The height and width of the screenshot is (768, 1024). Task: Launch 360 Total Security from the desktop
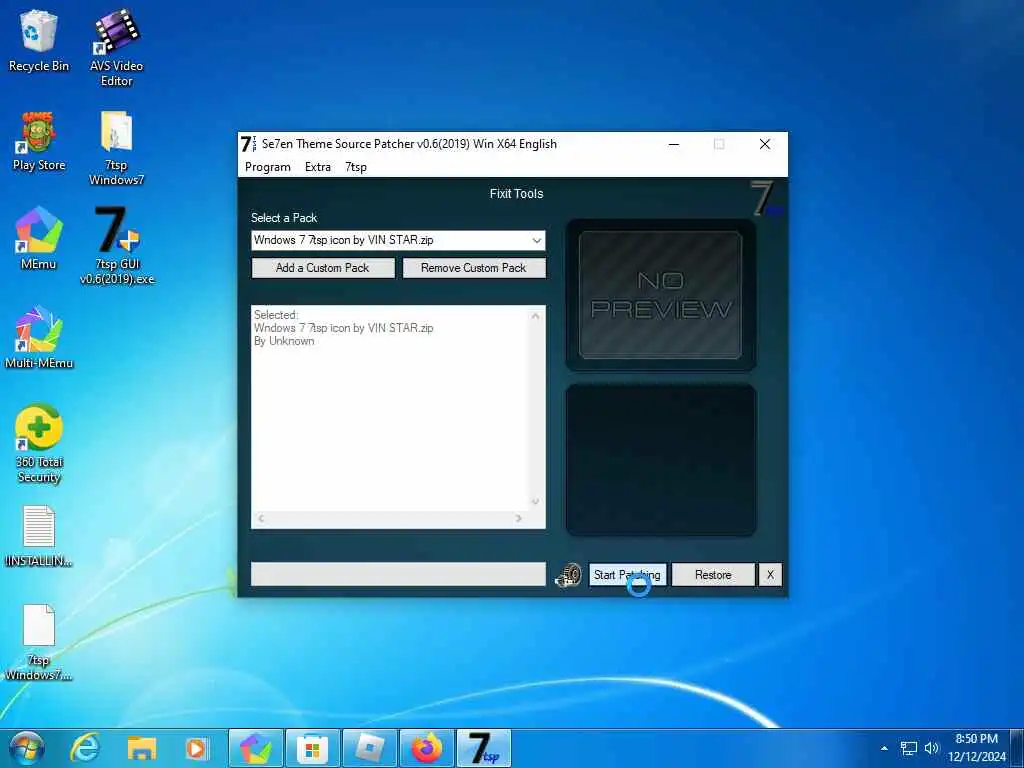pyautogui.click(x=39, y=444)
